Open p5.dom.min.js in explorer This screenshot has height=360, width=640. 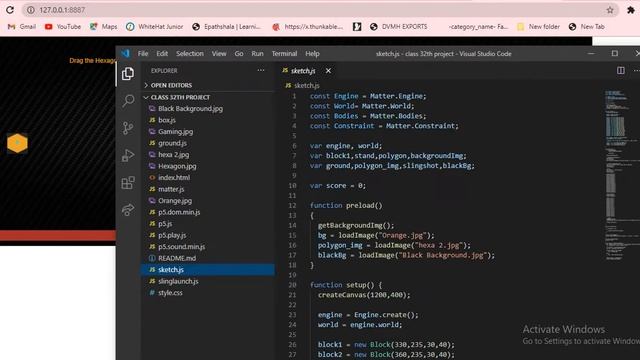(x=208, y=212)
